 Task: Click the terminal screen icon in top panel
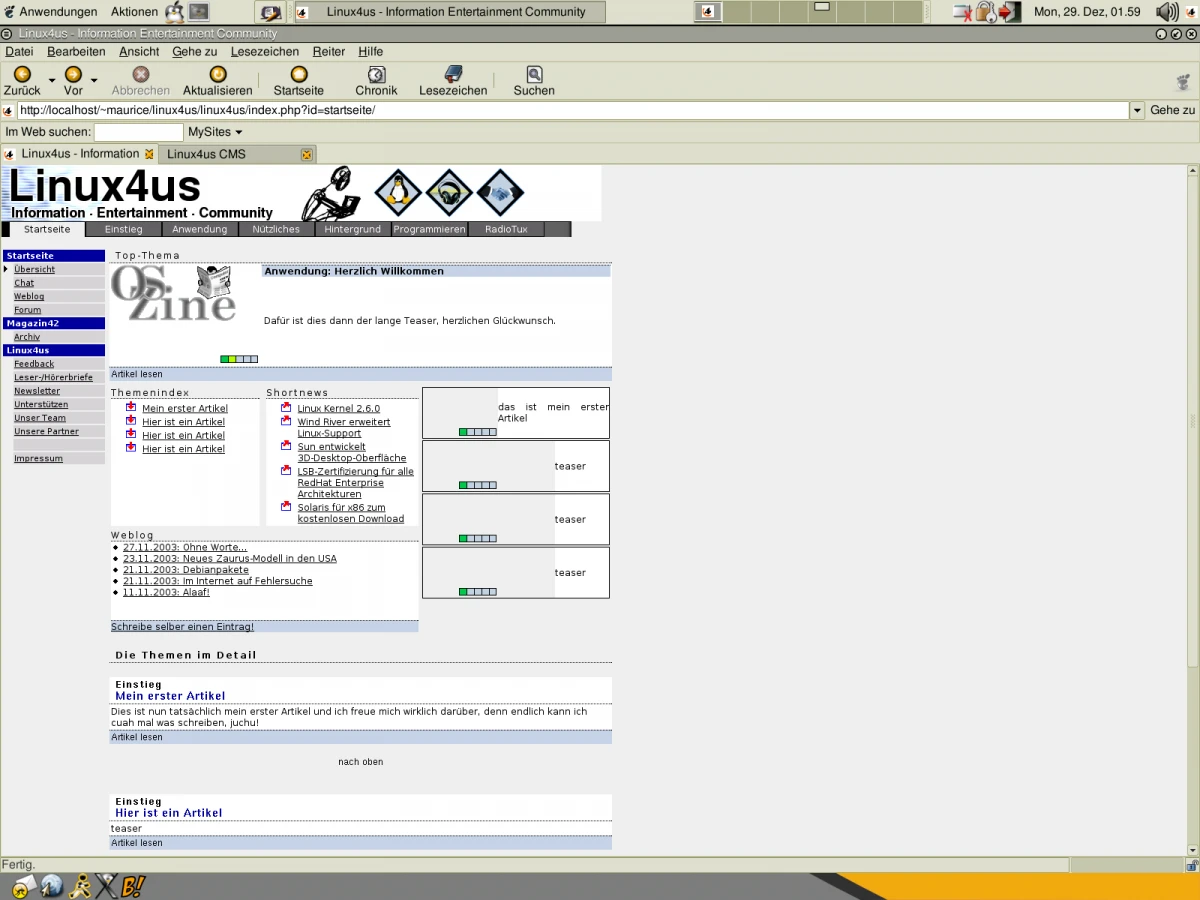[199, 12]
